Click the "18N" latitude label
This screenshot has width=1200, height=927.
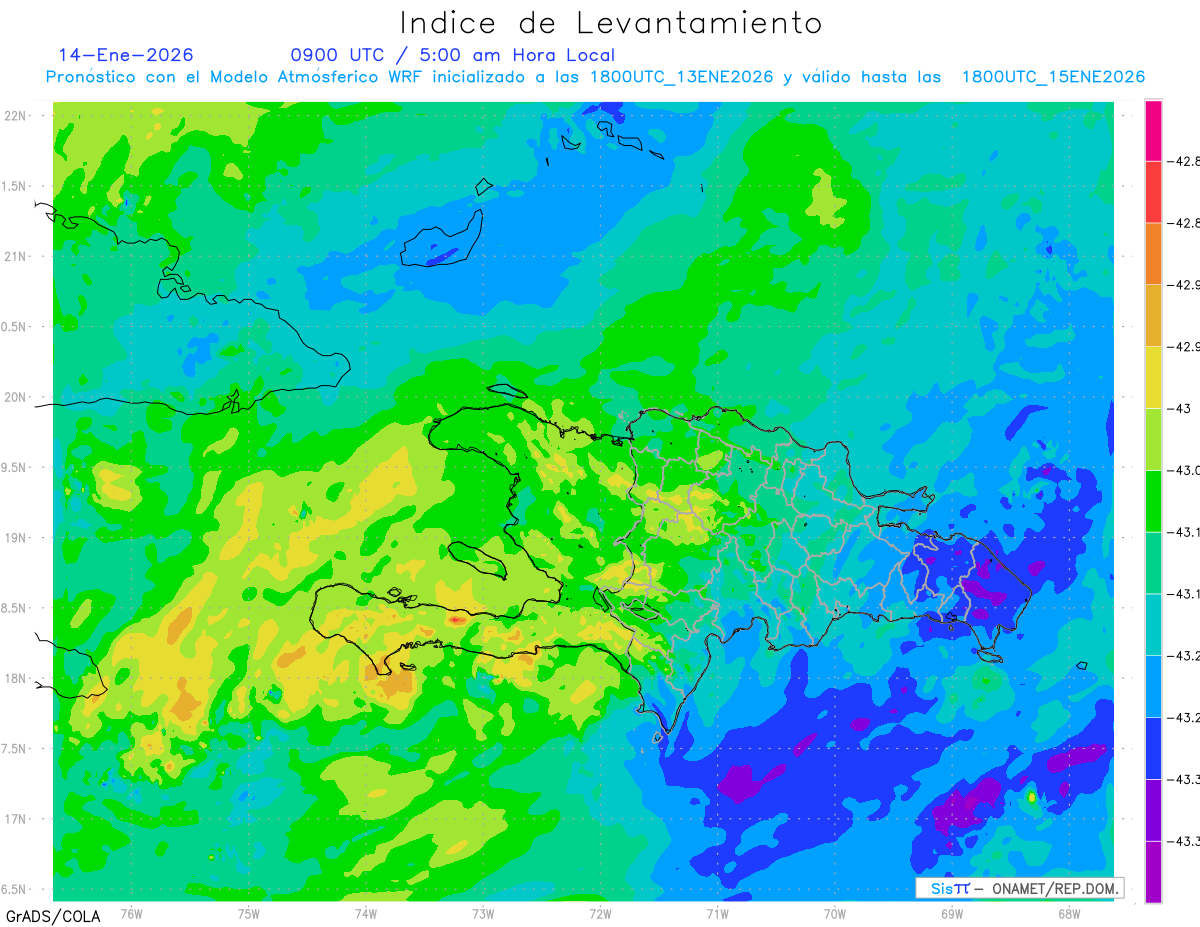[x=16, y=678]
